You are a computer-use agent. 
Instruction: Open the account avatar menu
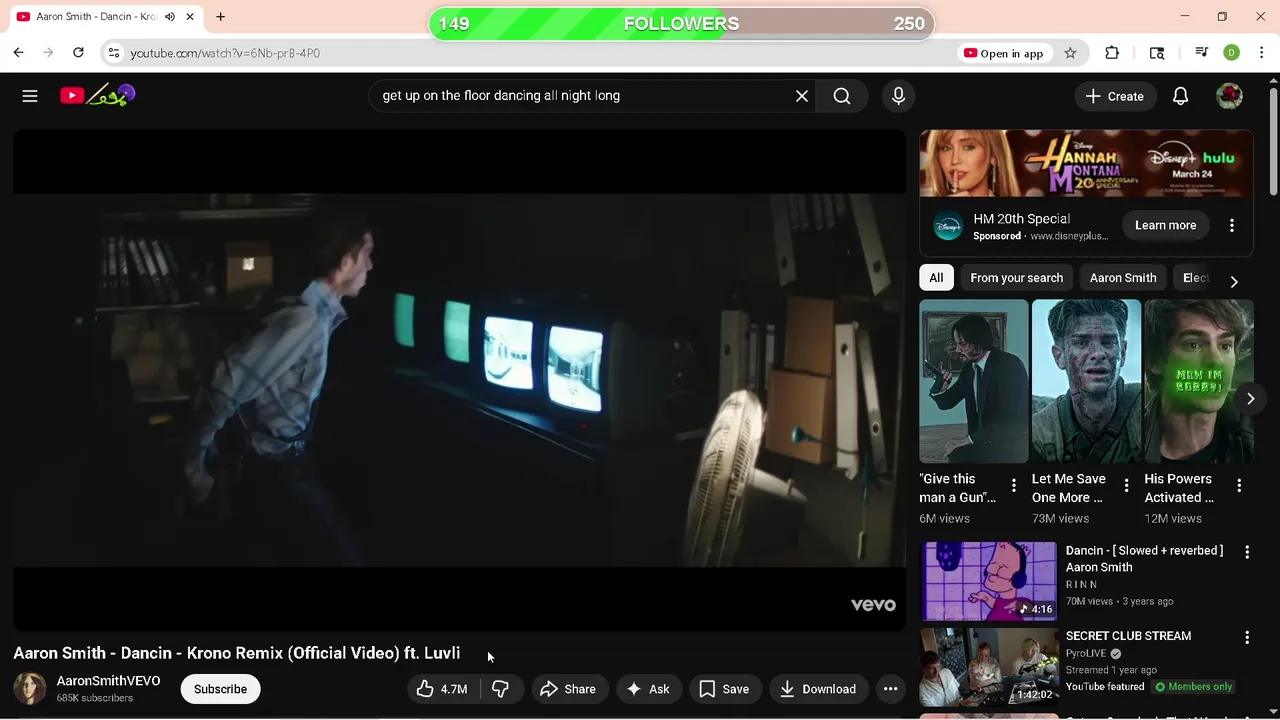pyautogui.click(x=1229, y=96)
